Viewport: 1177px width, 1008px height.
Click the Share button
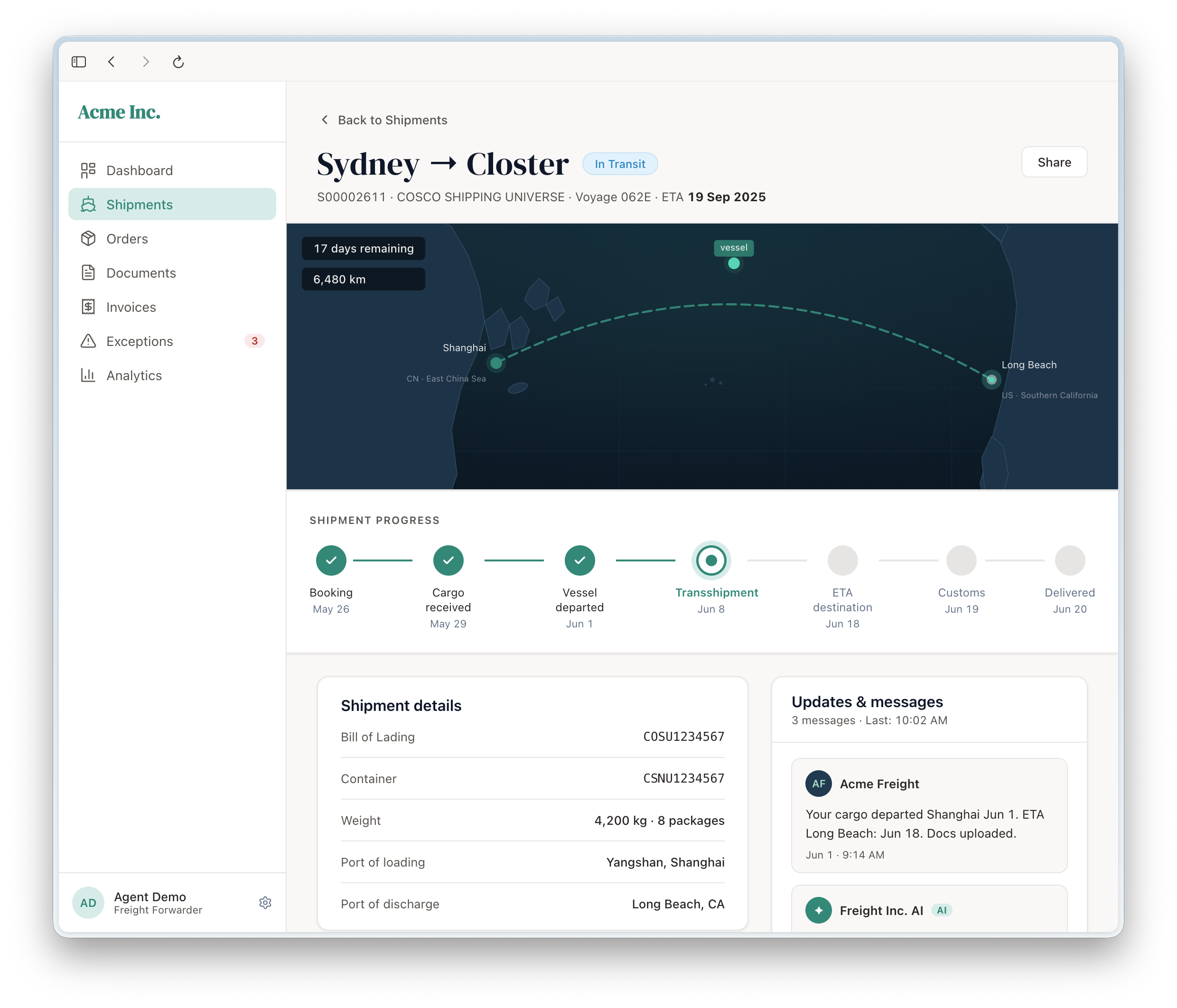point(1054,162)
